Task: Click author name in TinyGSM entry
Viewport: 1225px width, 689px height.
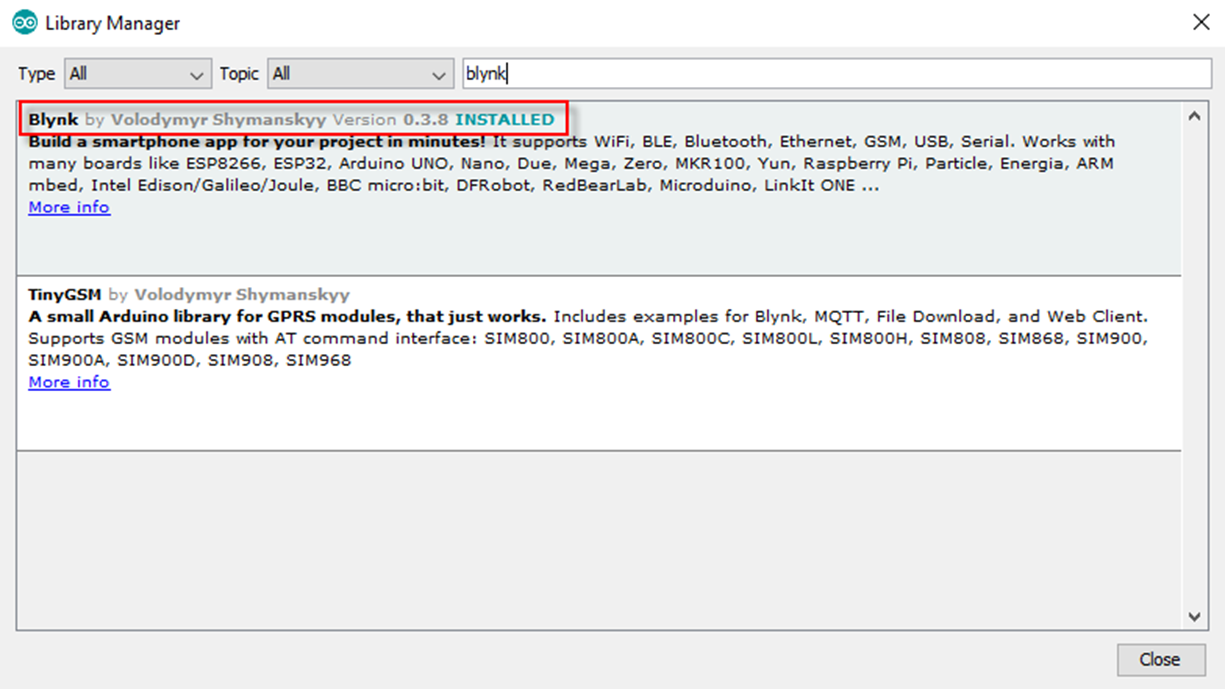Action: (x=242, y=295)
